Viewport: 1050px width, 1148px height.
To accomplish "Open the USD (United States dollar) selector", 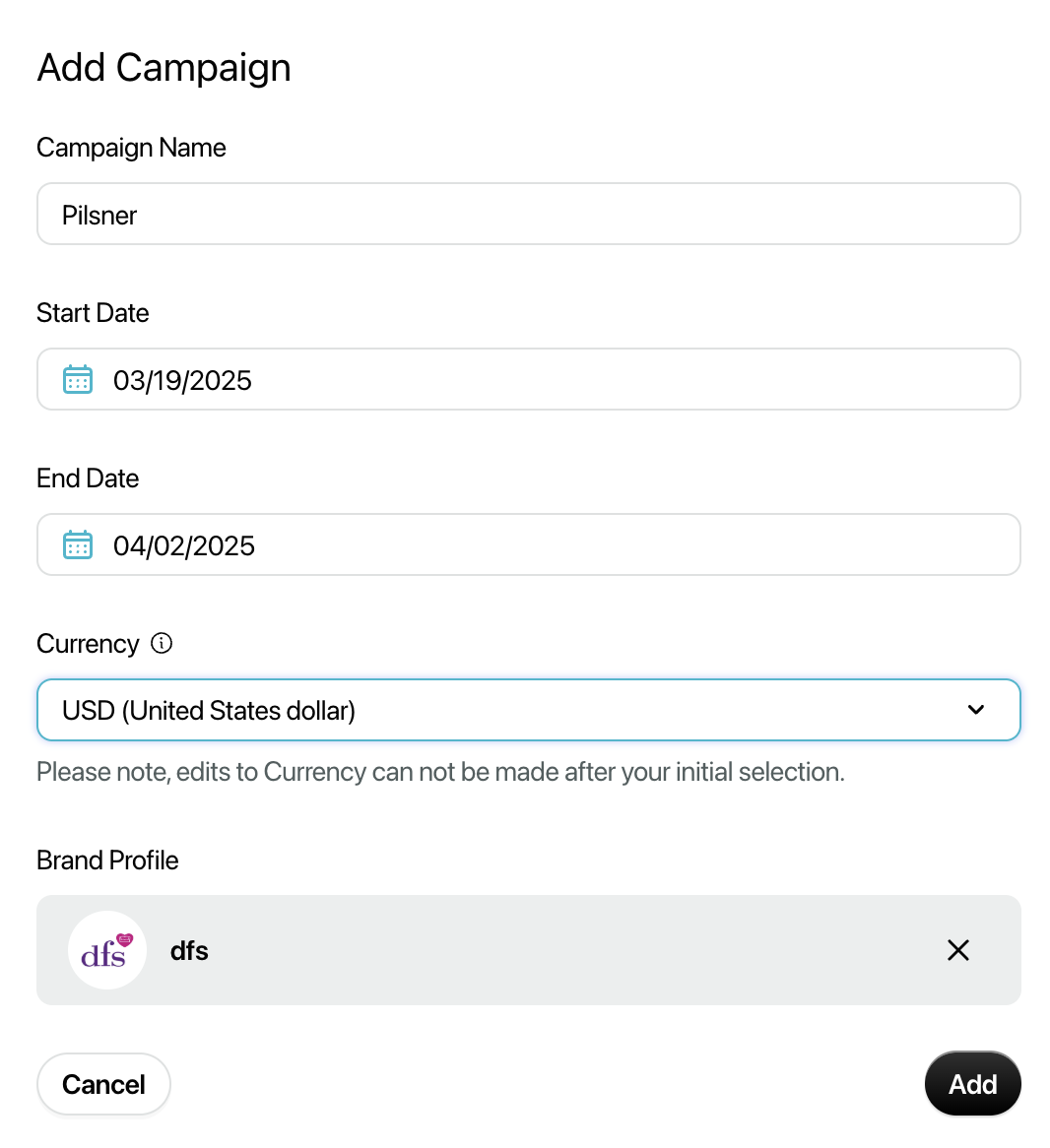I will [529, 710].
